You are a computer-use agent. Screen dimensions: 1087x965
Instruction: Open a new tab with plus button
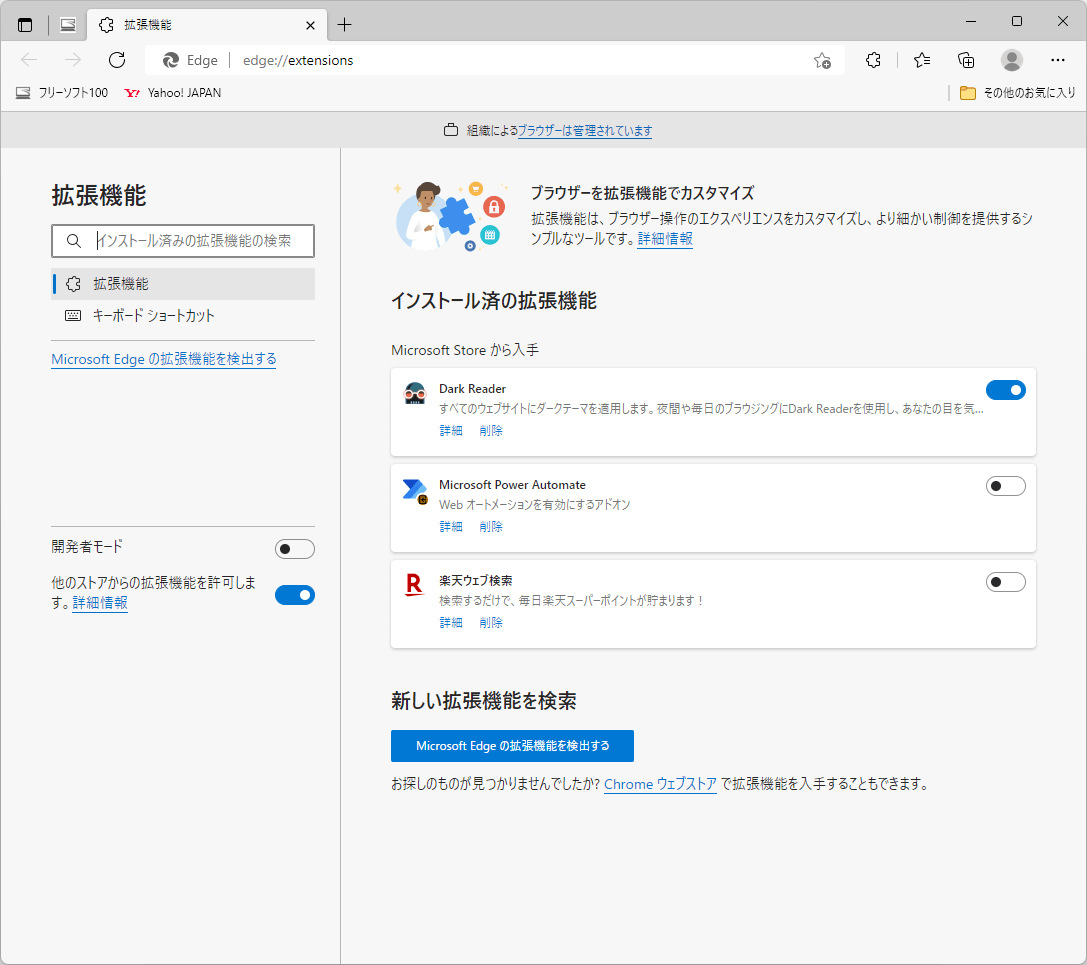345,25
